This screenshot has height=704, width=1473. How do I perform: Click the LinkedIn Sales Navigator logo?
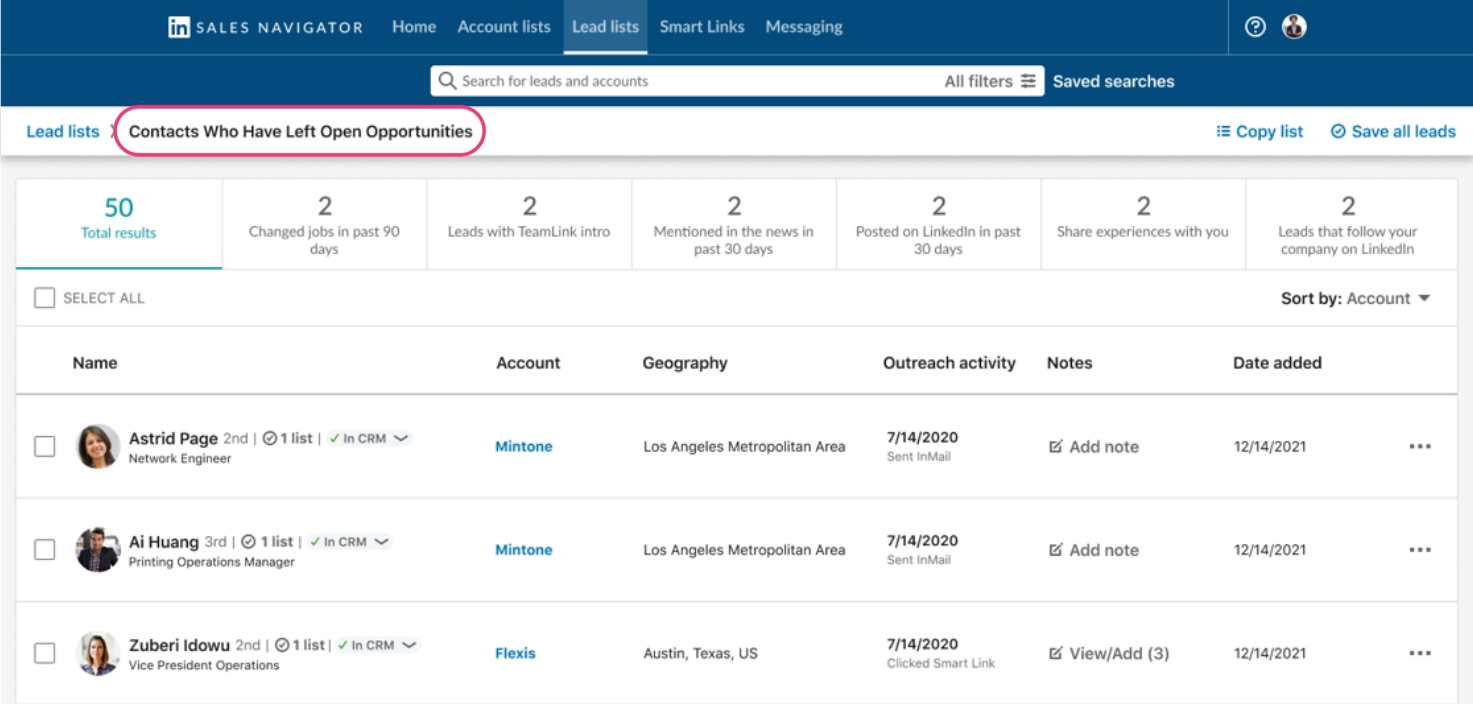[x=265, y=27]
